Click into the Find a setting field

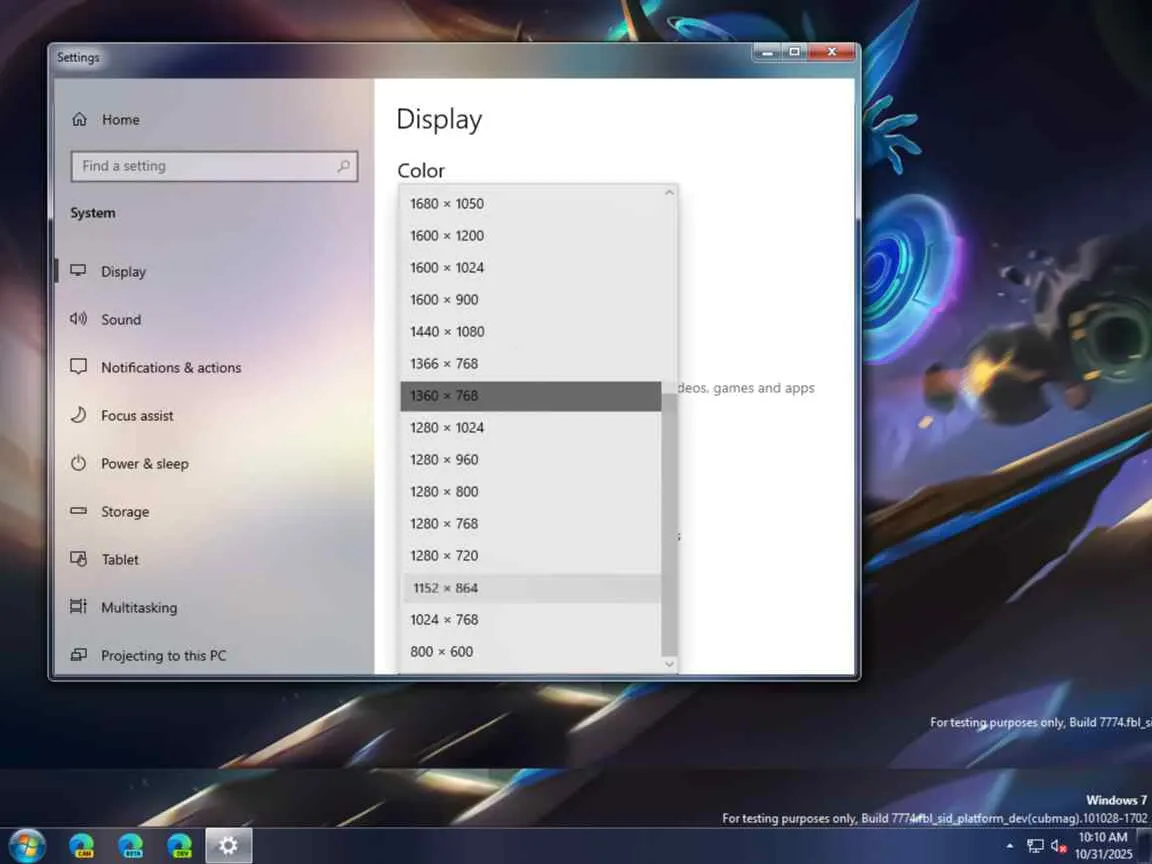215,167
